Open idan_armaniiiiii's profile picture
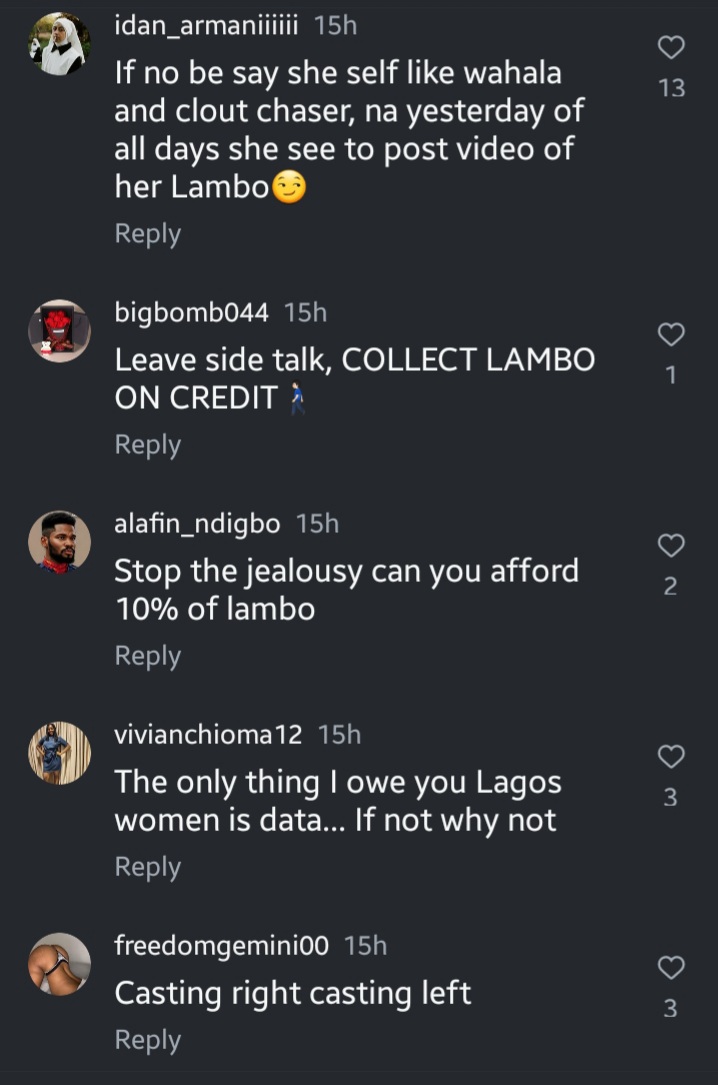Screen dimensions: 718x1085 point(59,45)
